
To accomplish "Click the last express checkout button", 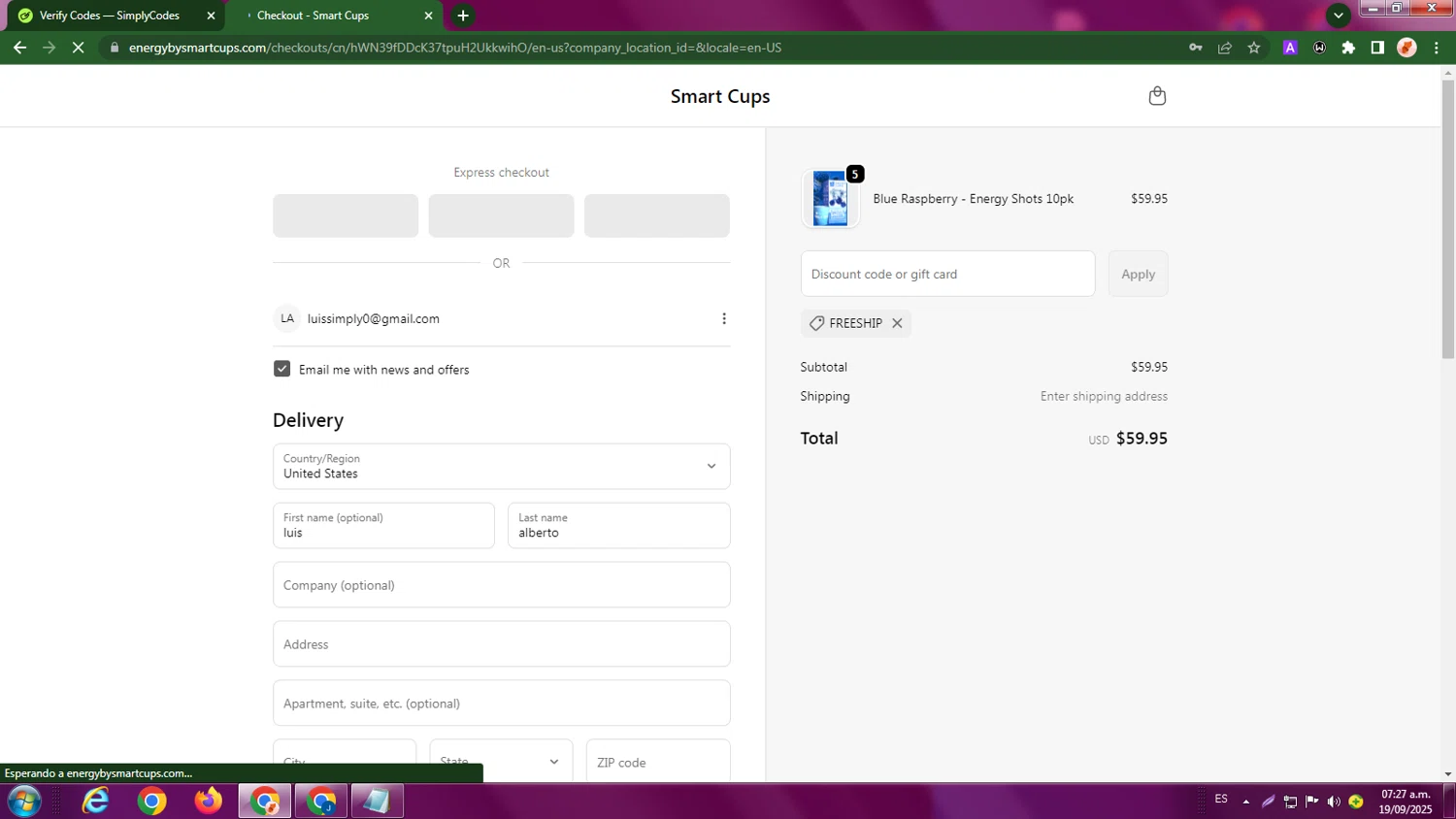I will 657,215.
